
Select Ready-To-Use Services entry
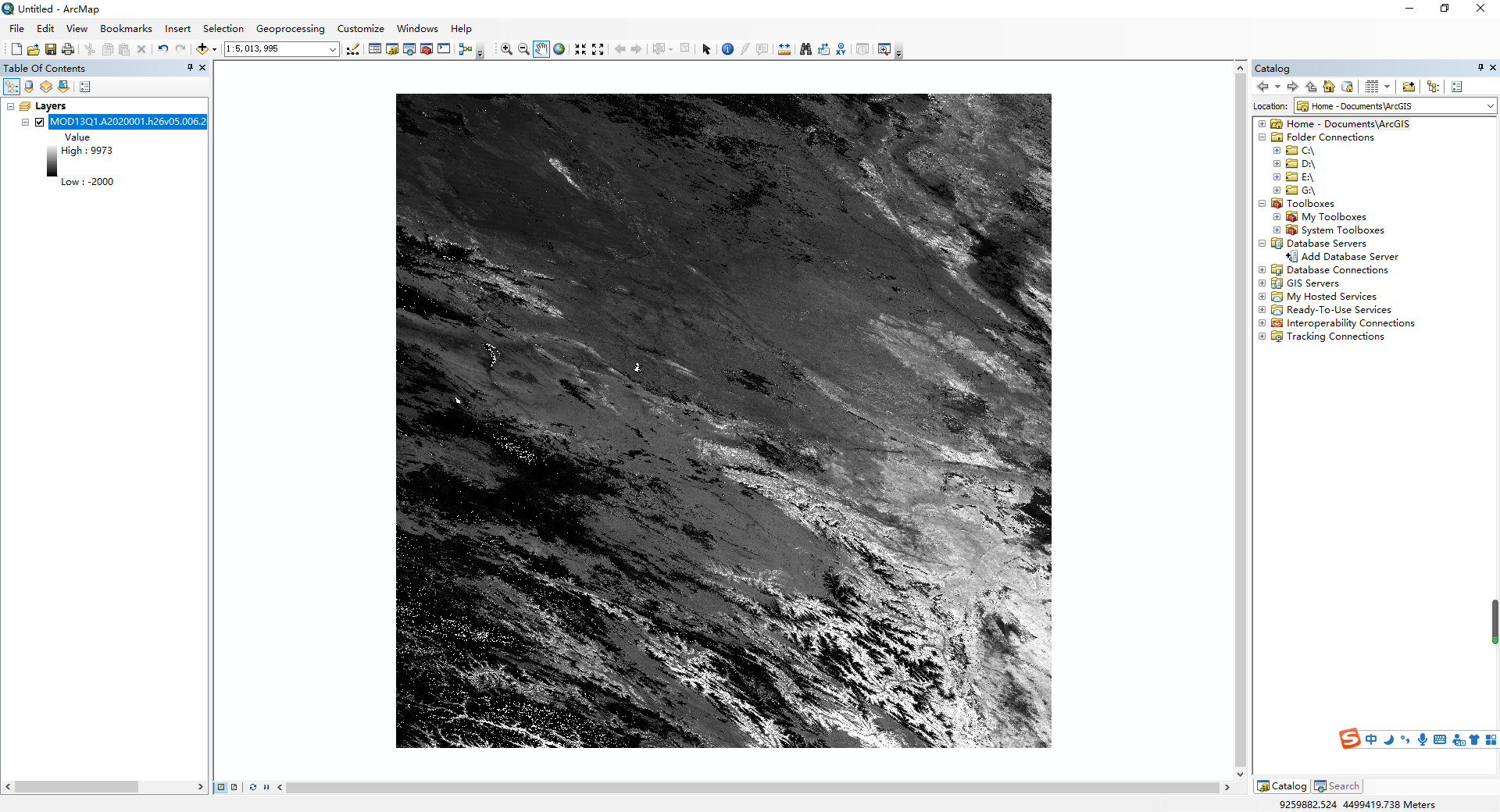point(1338,310)
